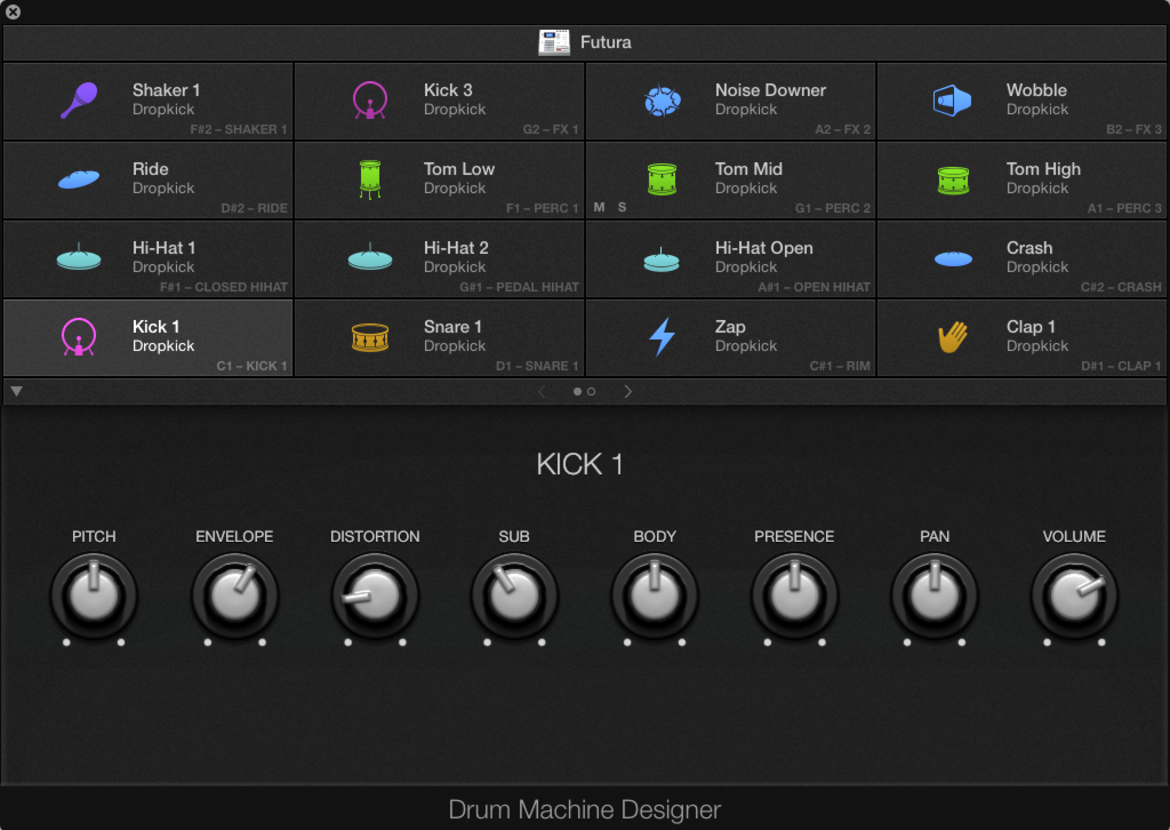Go to the next pad page
The width and height of the screenshot is (1170, 830).
[628, 391]
